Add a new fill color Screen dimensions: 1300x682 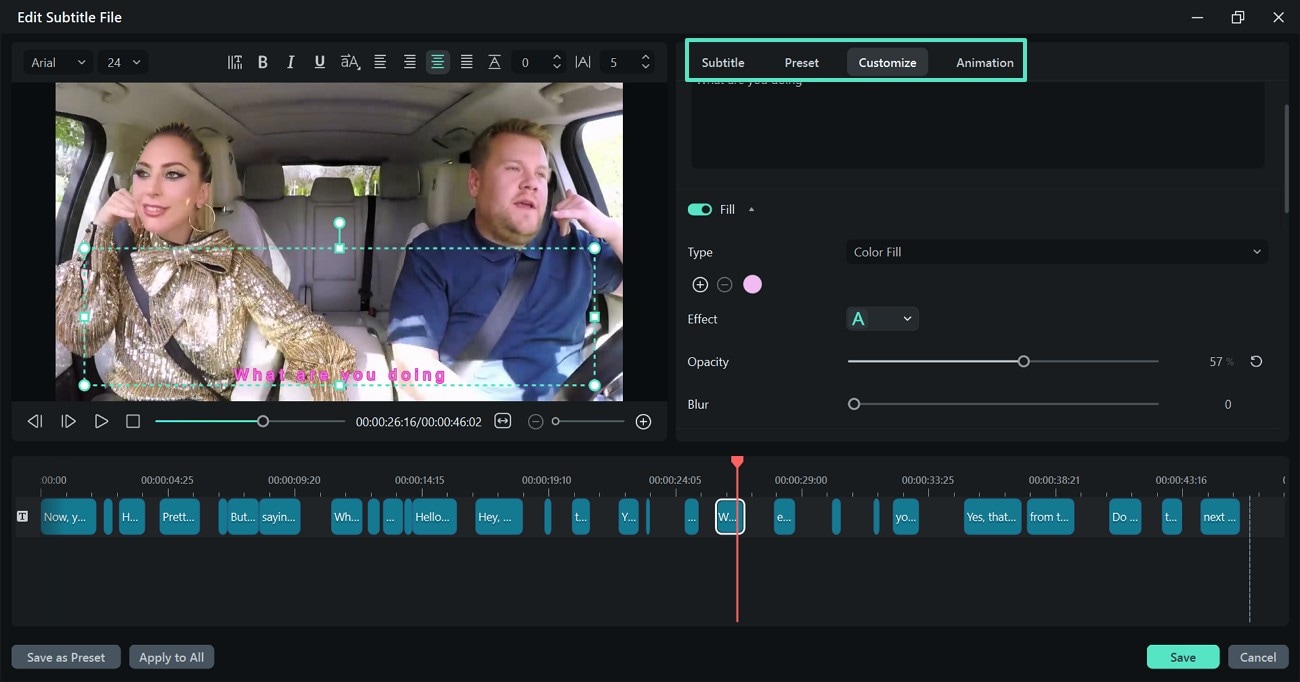pyautogui.click(x=700, y=284)
